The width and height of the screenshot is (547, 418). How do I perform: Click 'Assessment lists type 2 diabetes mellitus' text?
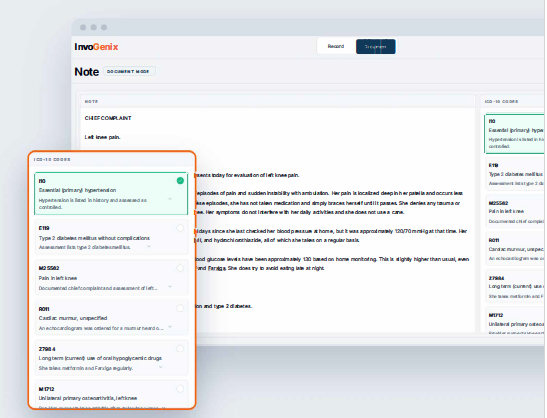click(x=84, y=247)
